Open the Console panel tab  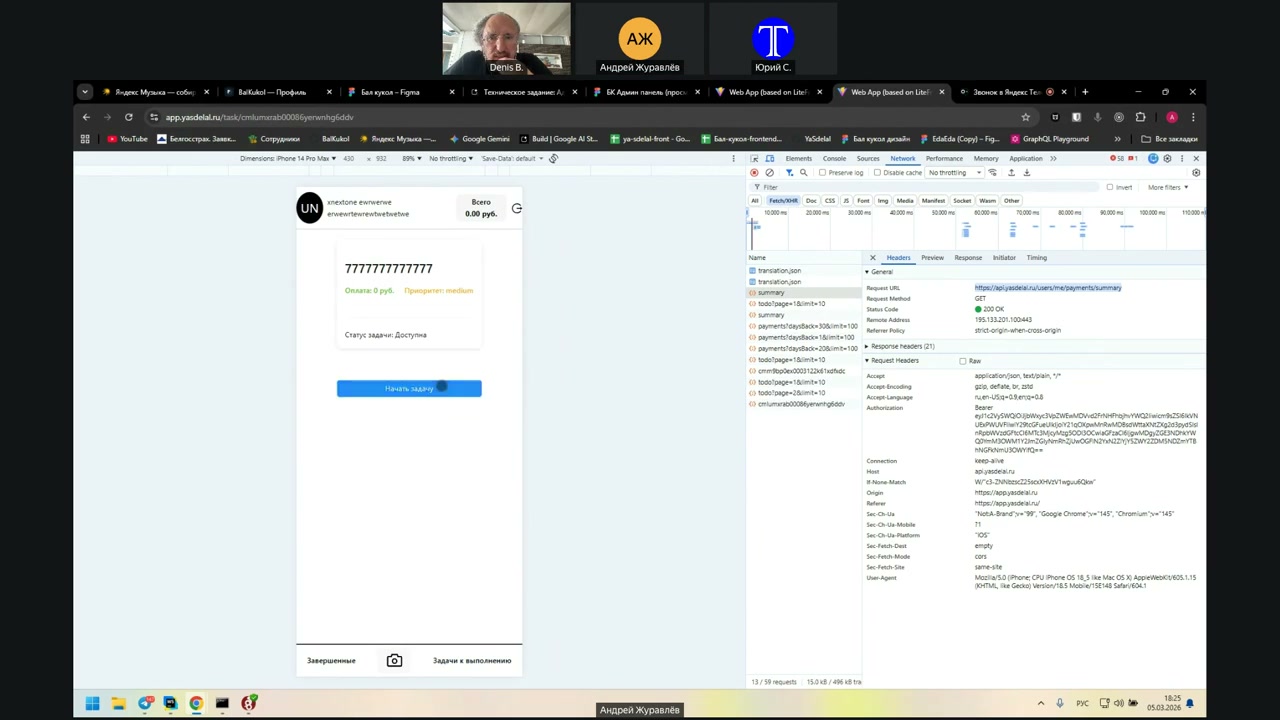coord(834,159)
